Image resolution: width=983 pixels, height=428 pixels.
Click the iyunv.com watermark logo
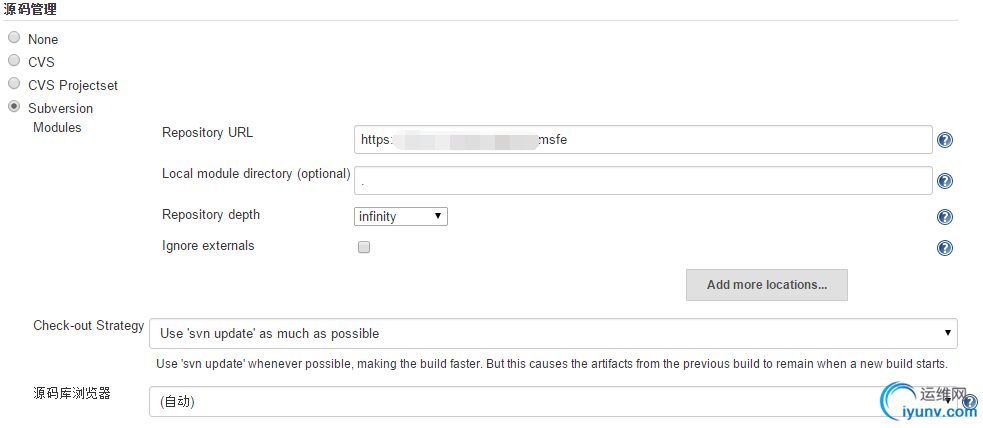[x=930, y=404]
